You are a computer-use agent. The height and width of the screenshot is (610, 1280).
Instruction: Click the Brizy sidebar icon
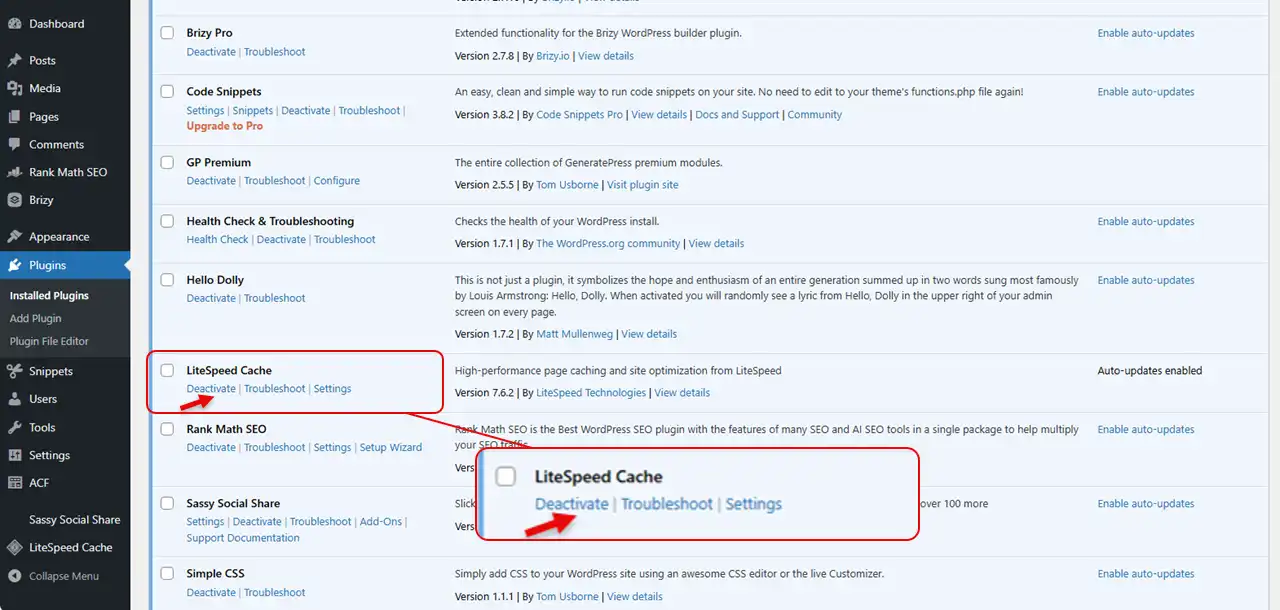coord(14,200)
